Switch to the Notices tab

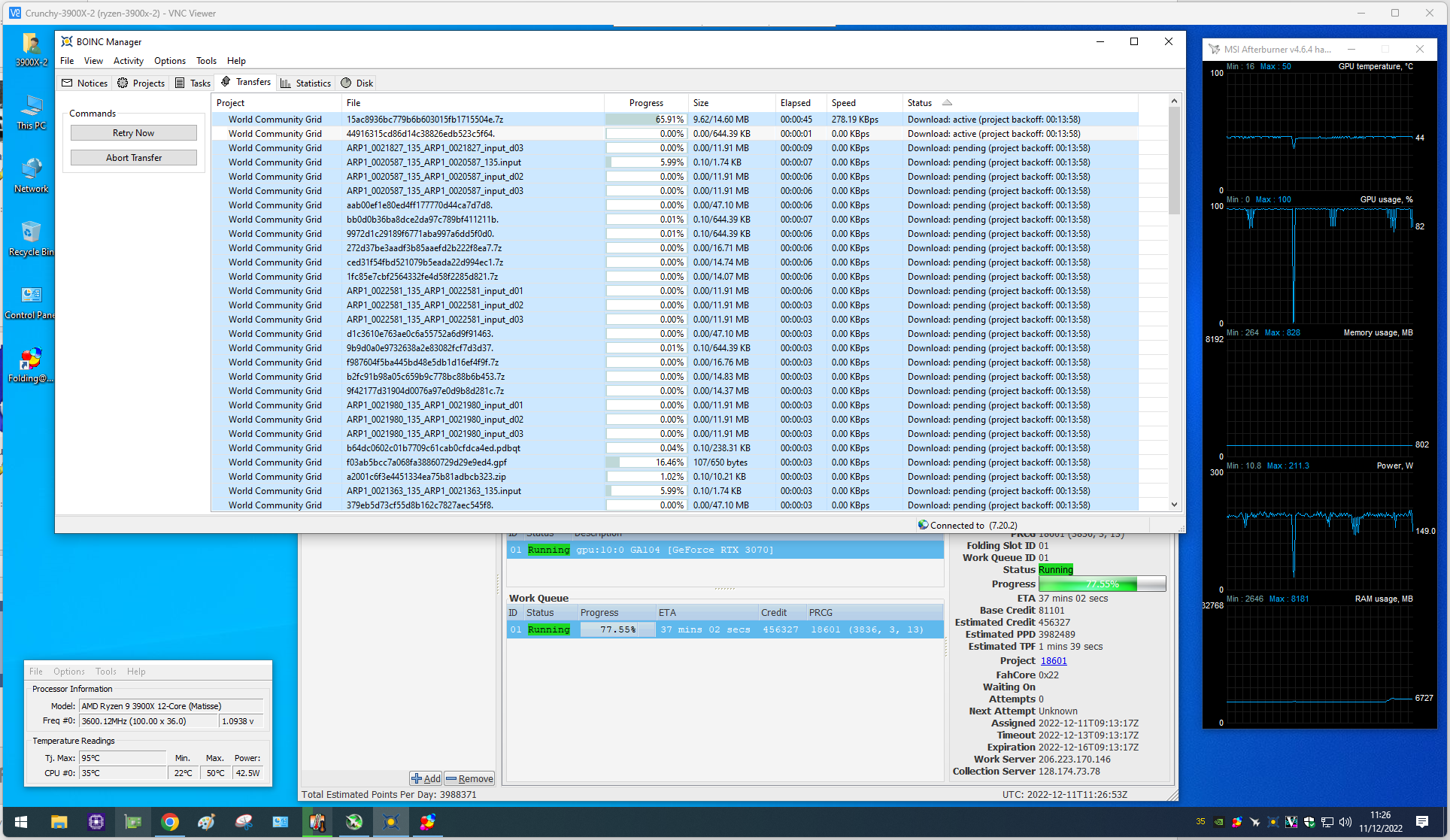tap(85, 83)
